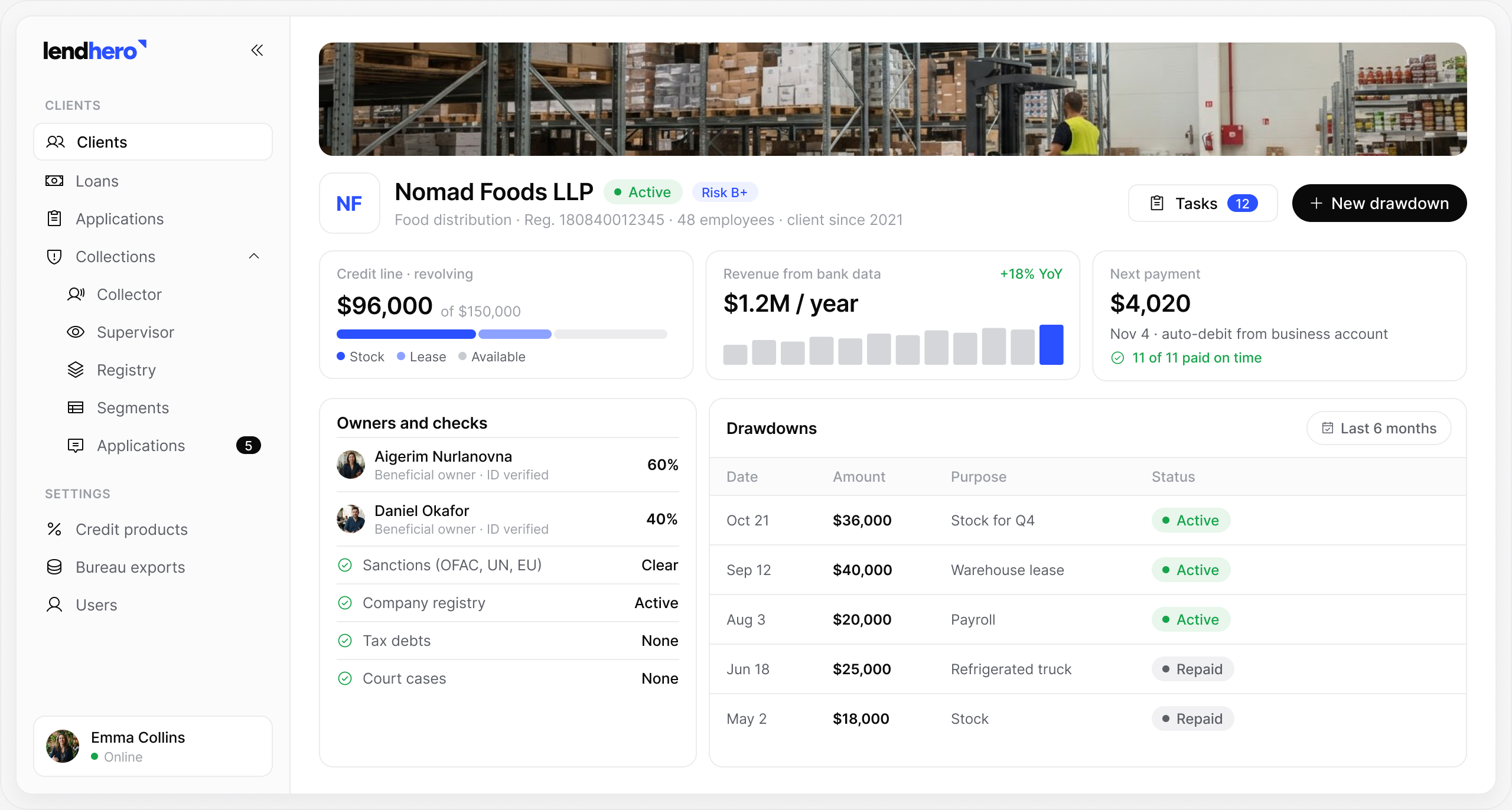
Task: Go to Supervisor under Collections
Action: coord(153,332)
